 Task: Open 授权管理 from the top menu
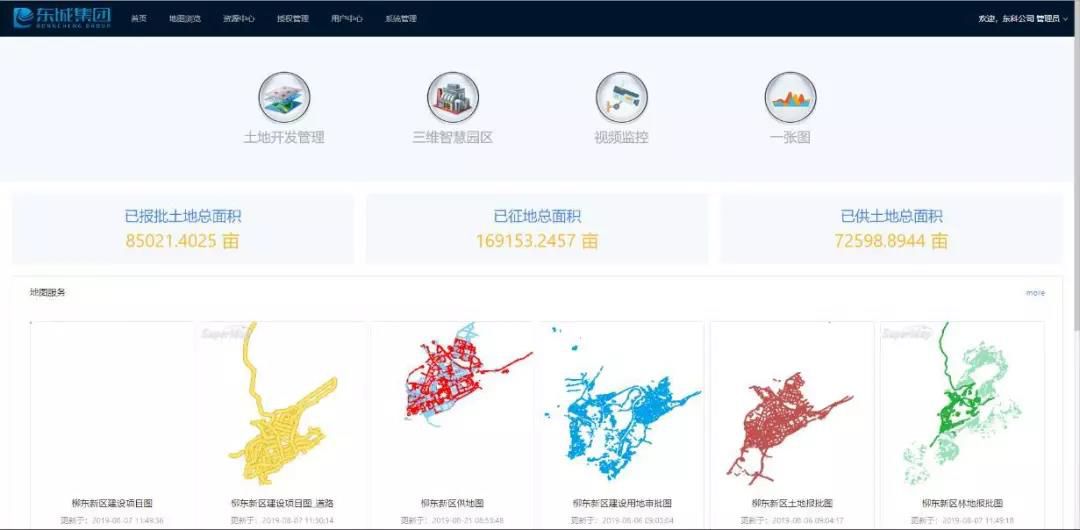(293, 19)
